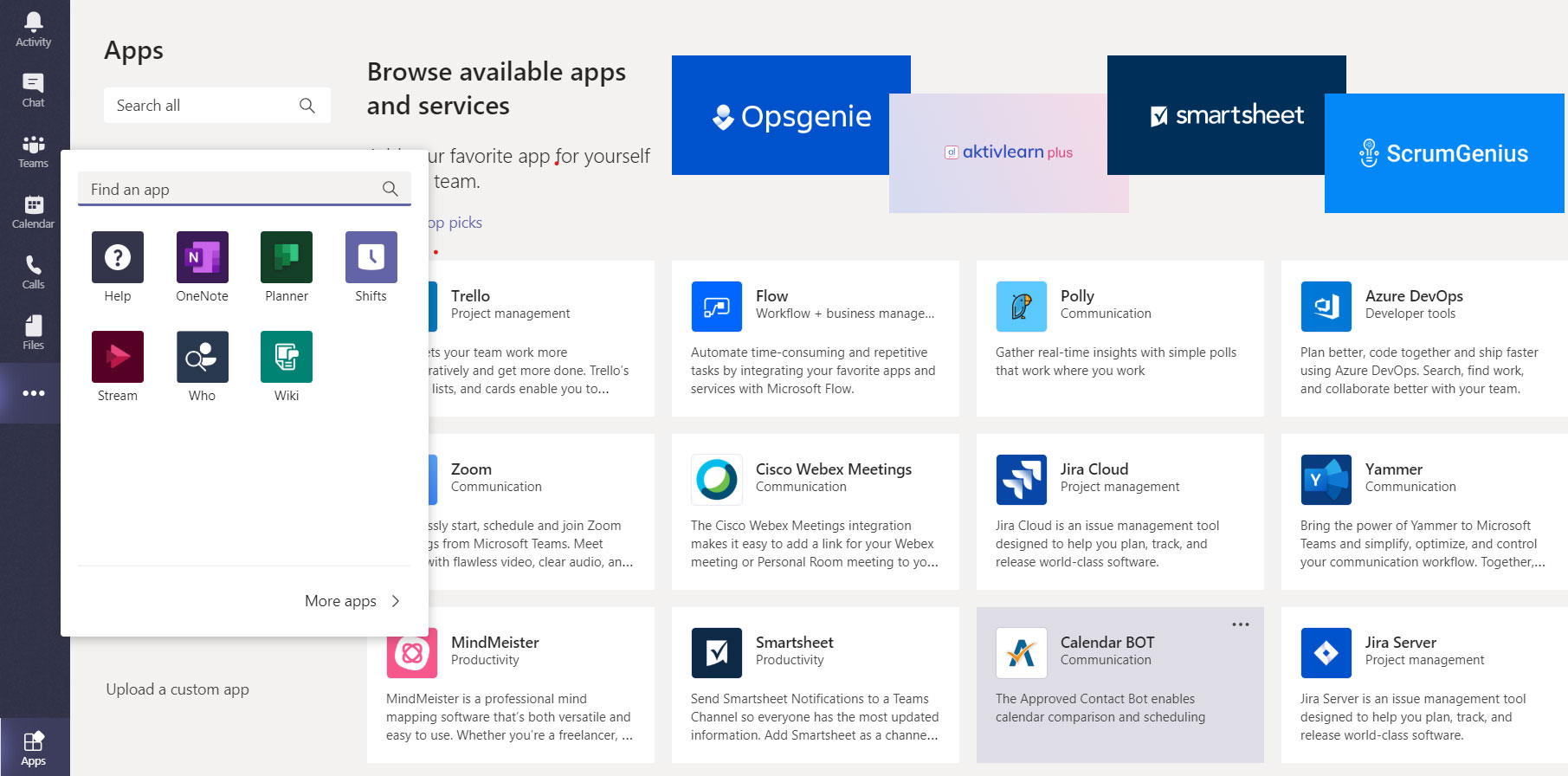Viewport: 1568px width, 776px height.
Task: Open the smartsheet banner tile
Action: point(1227,115)
